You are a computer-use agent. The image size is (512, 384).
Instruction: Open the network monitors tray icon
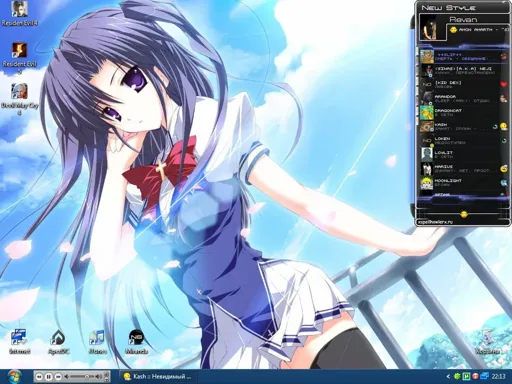485,377
